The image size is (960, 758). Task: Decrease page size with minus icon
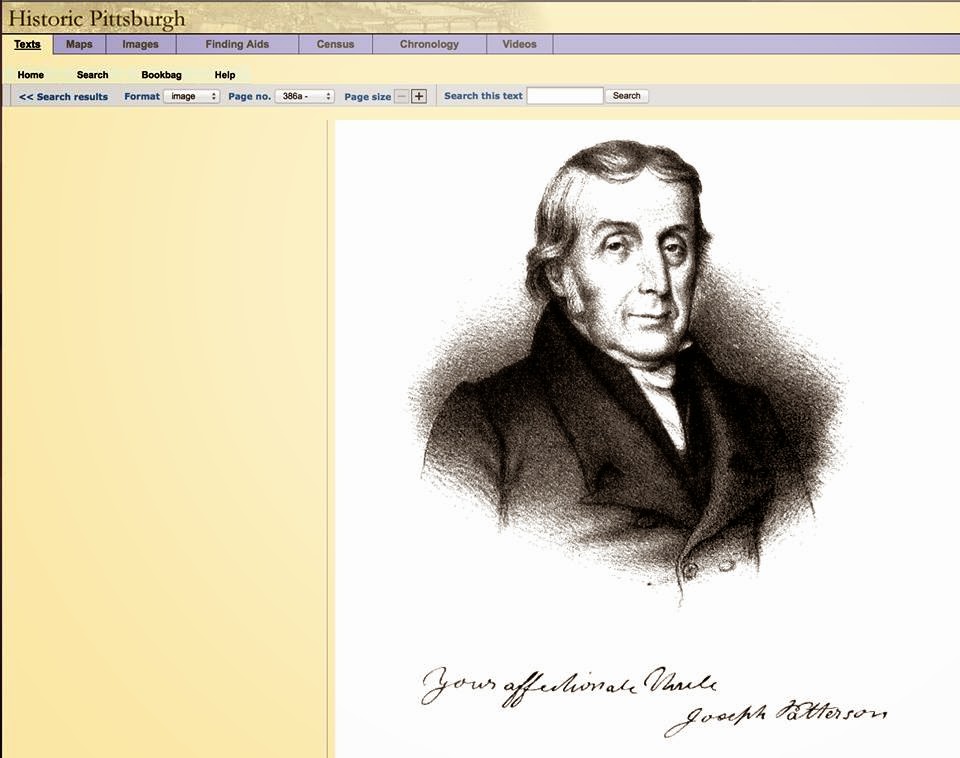(401, 96)
